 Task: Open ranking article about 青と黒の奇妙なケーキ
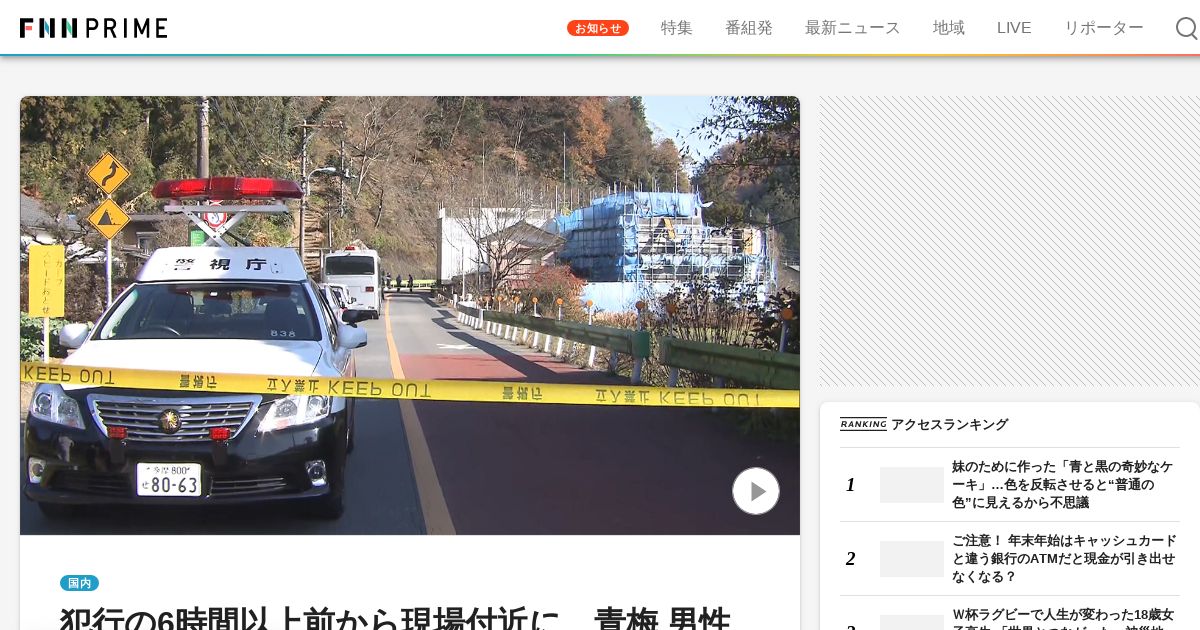pos(1062,485)
